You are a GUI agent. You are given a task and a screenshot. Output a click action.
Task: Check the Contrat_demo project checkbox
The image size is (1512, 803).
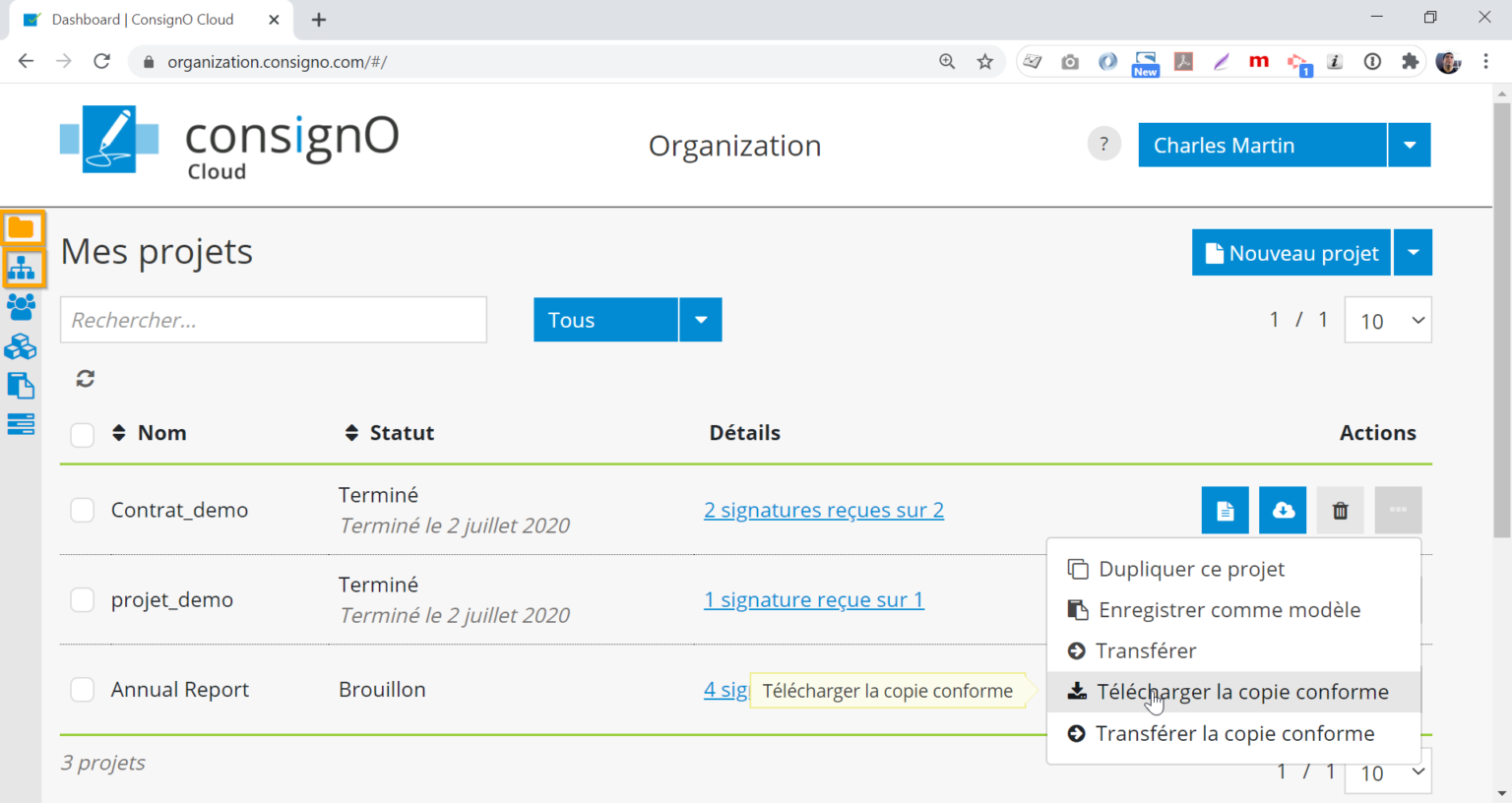point(83,511)
